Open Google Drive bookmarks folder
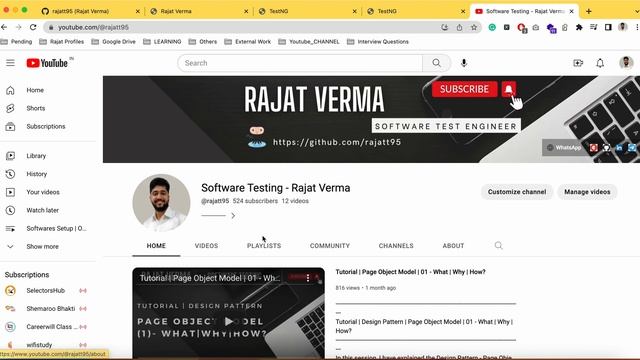 113,42
